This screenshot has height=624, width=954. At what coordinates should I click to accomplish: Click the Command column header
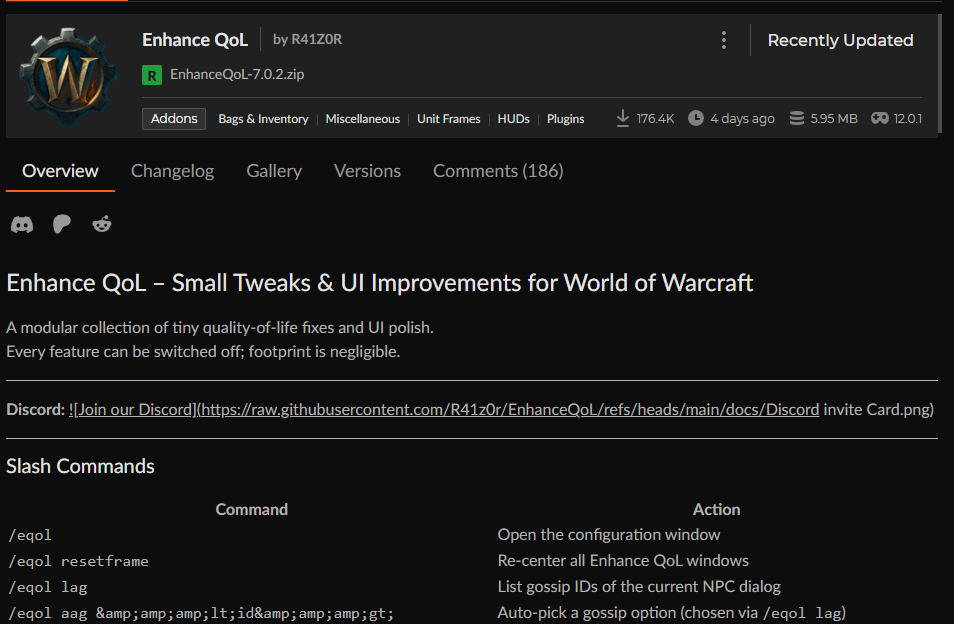[251, 510]
